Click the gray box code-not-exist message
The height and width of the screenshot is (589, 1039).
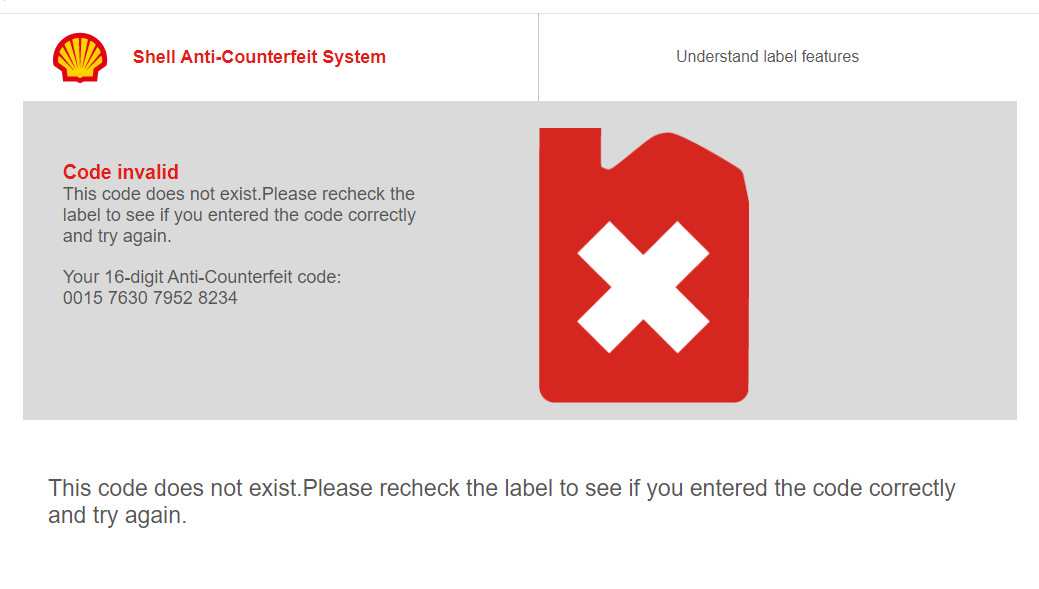click(239, 215)
